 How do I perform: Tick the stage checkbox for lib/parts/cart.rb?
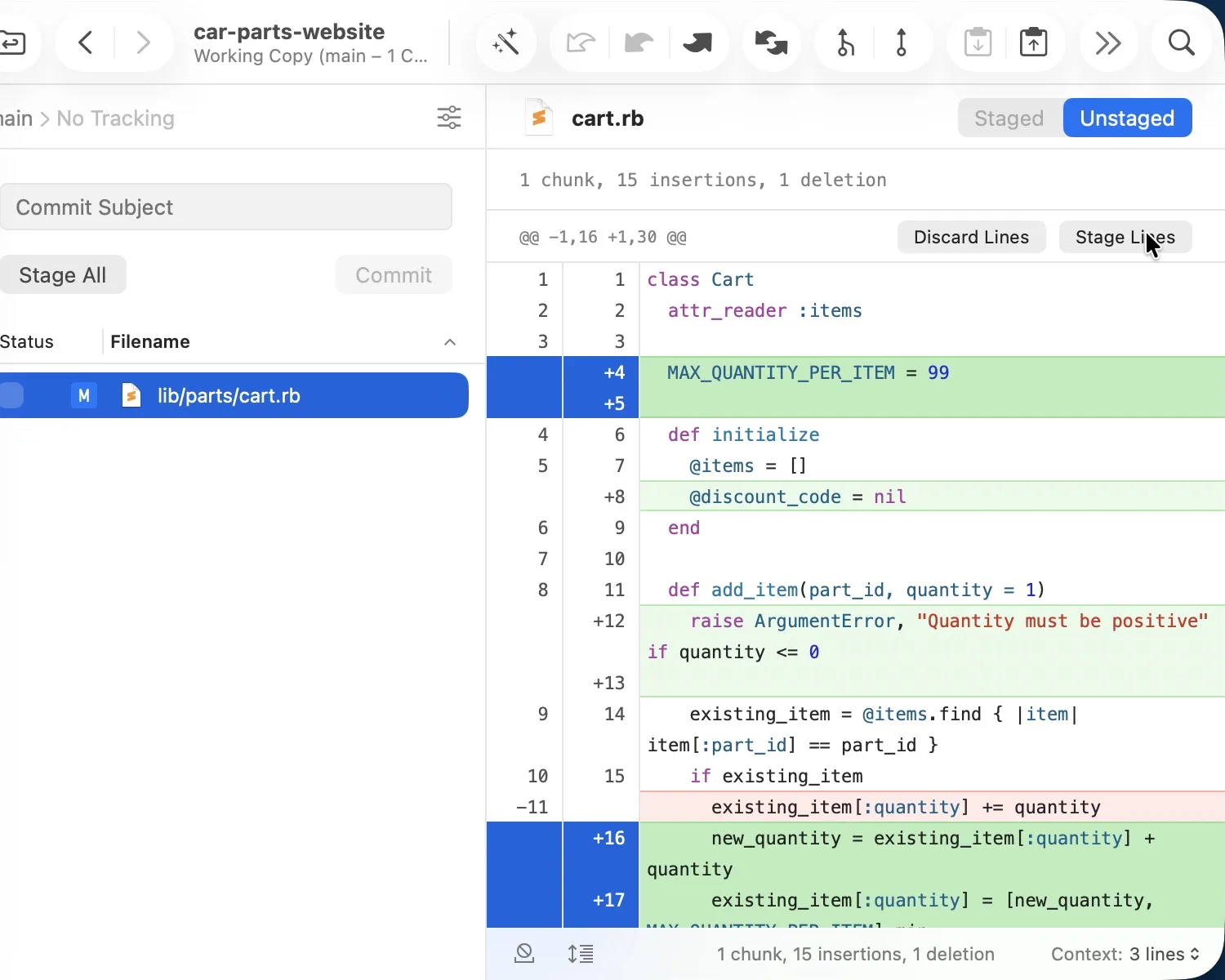[x=11, y=395]
